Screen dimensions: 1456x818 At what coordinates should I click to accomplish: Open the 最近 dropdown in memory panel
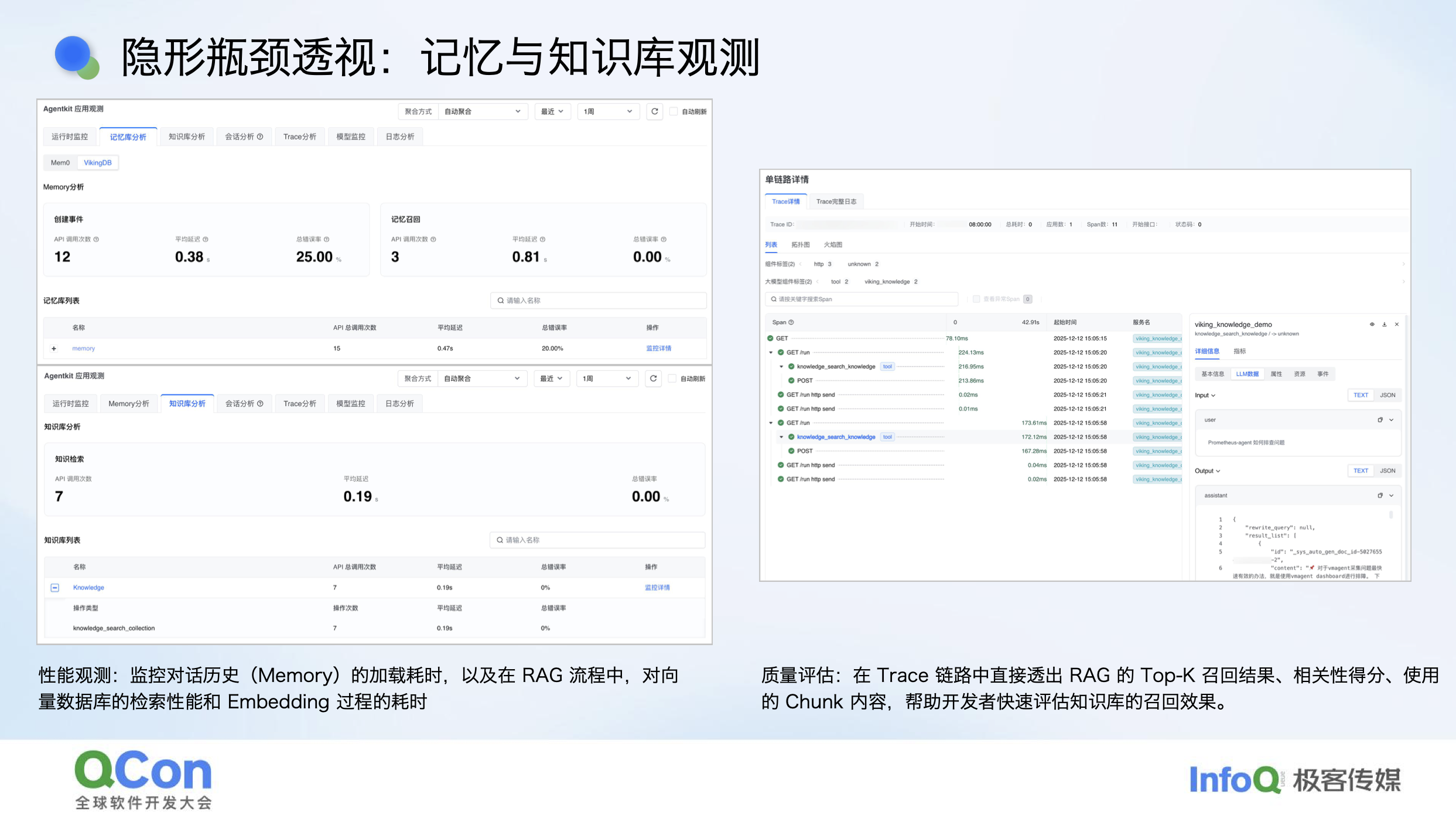[x=552, y=111]
